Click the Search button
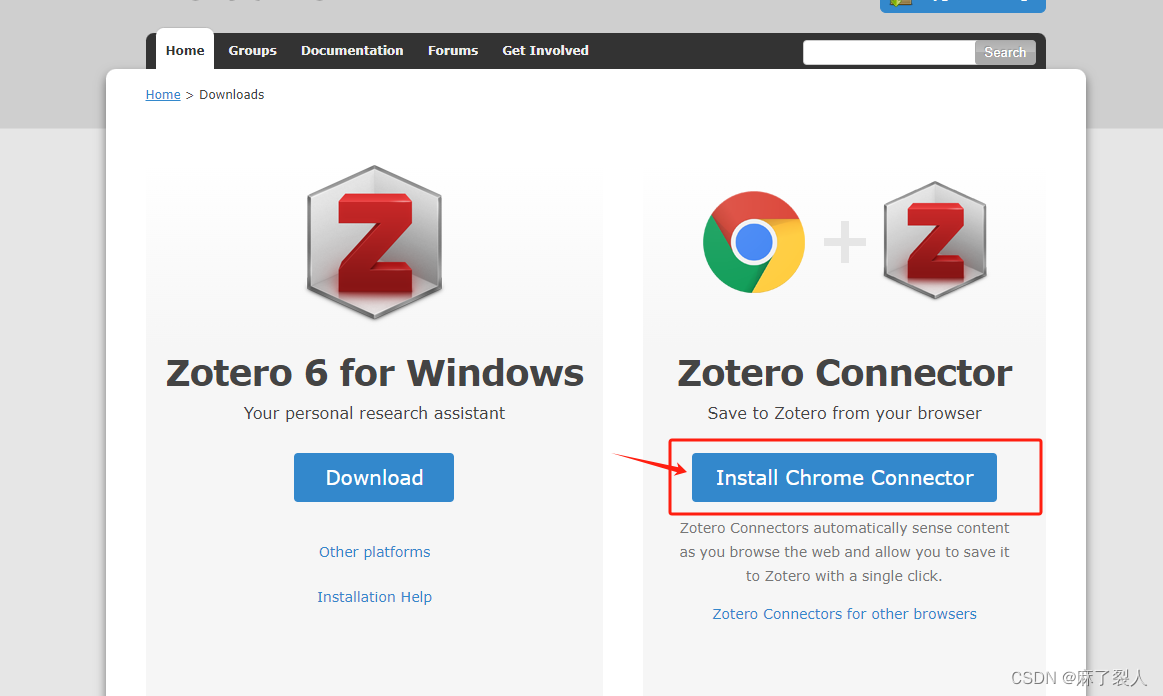This screenshot has width=1163, height=696. pyautogui.click(x=1005, y=53)
